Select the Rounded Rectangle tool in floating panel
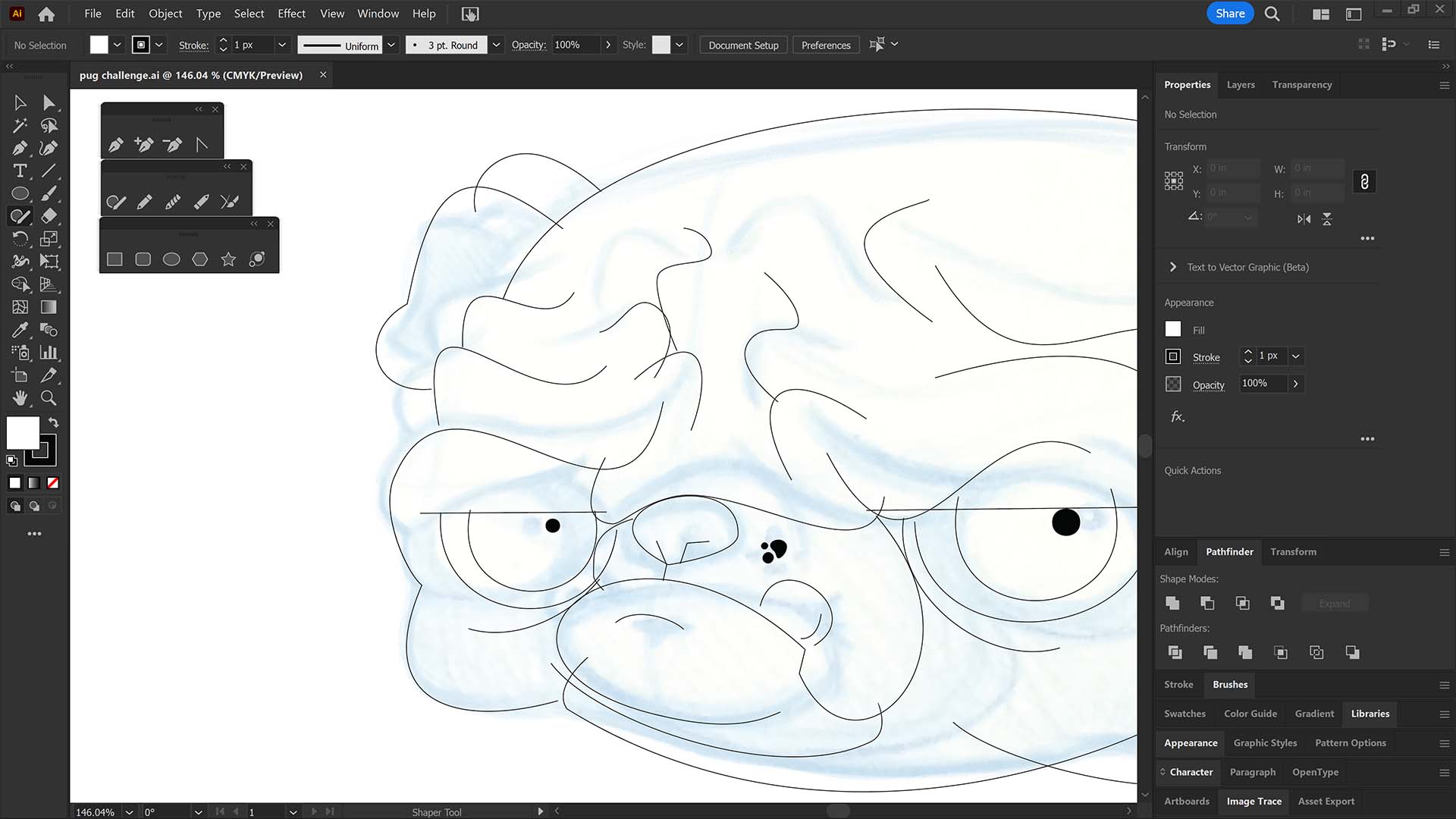 pyautogui.click(x=143, y=259)
